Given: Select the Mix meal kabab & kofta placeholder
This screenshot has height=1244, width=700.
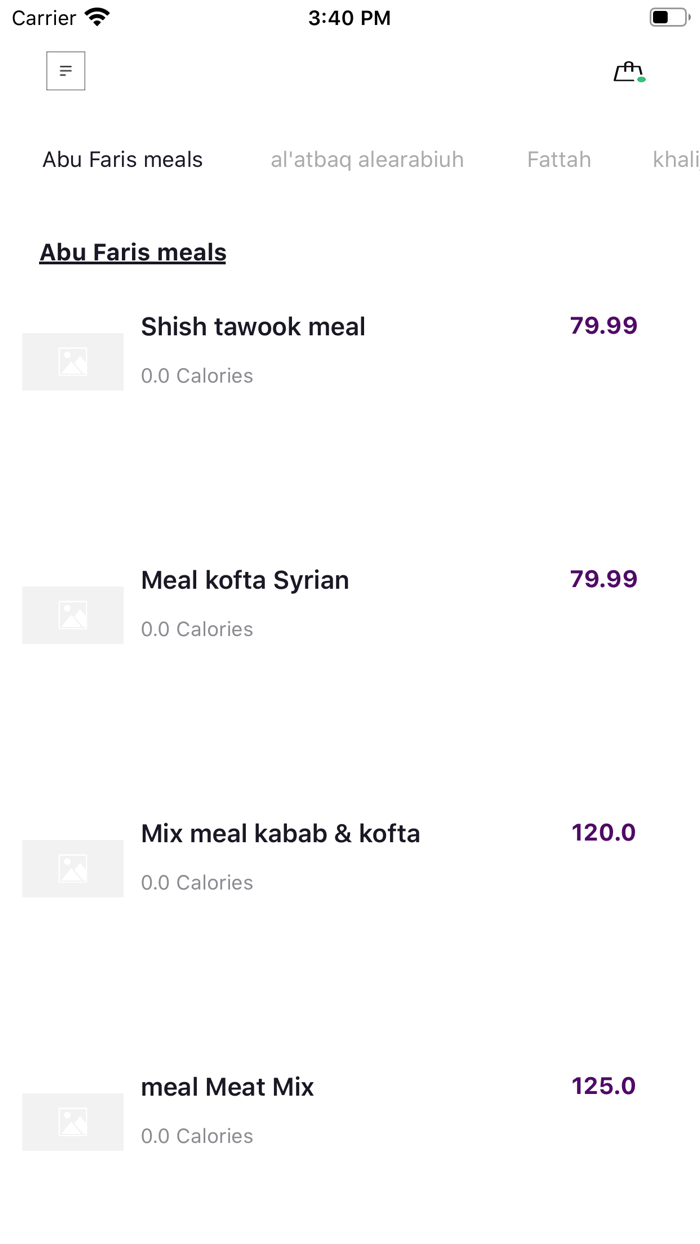Looking at the screenshot, I should point(72,868).
